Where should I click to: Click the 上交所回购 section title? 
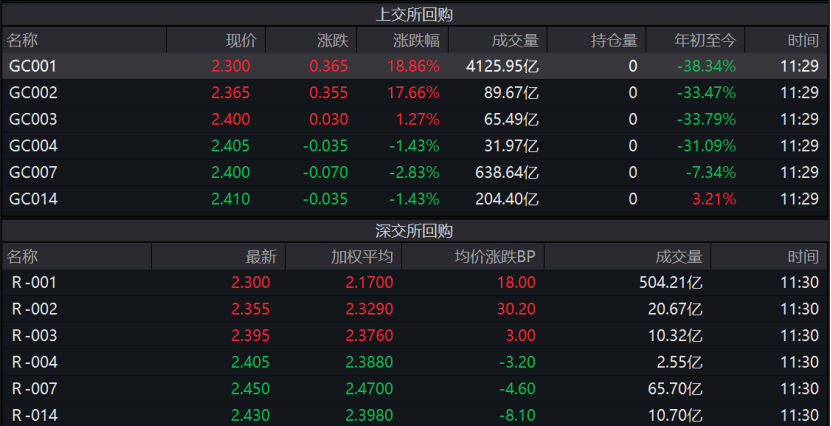(415, 14)
